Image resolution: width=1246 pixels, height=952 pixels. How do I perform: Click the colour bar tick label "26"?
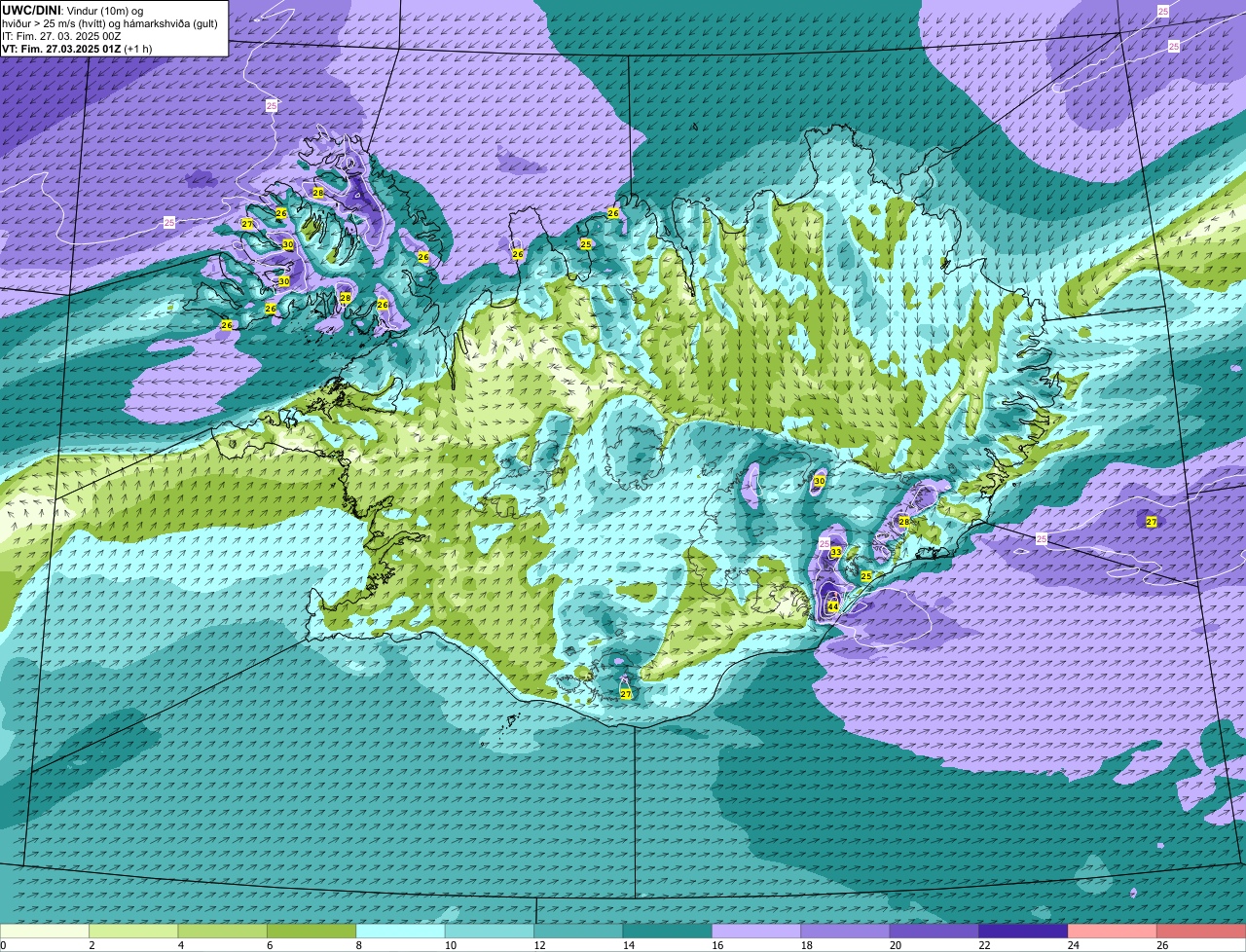[1162, 945]
